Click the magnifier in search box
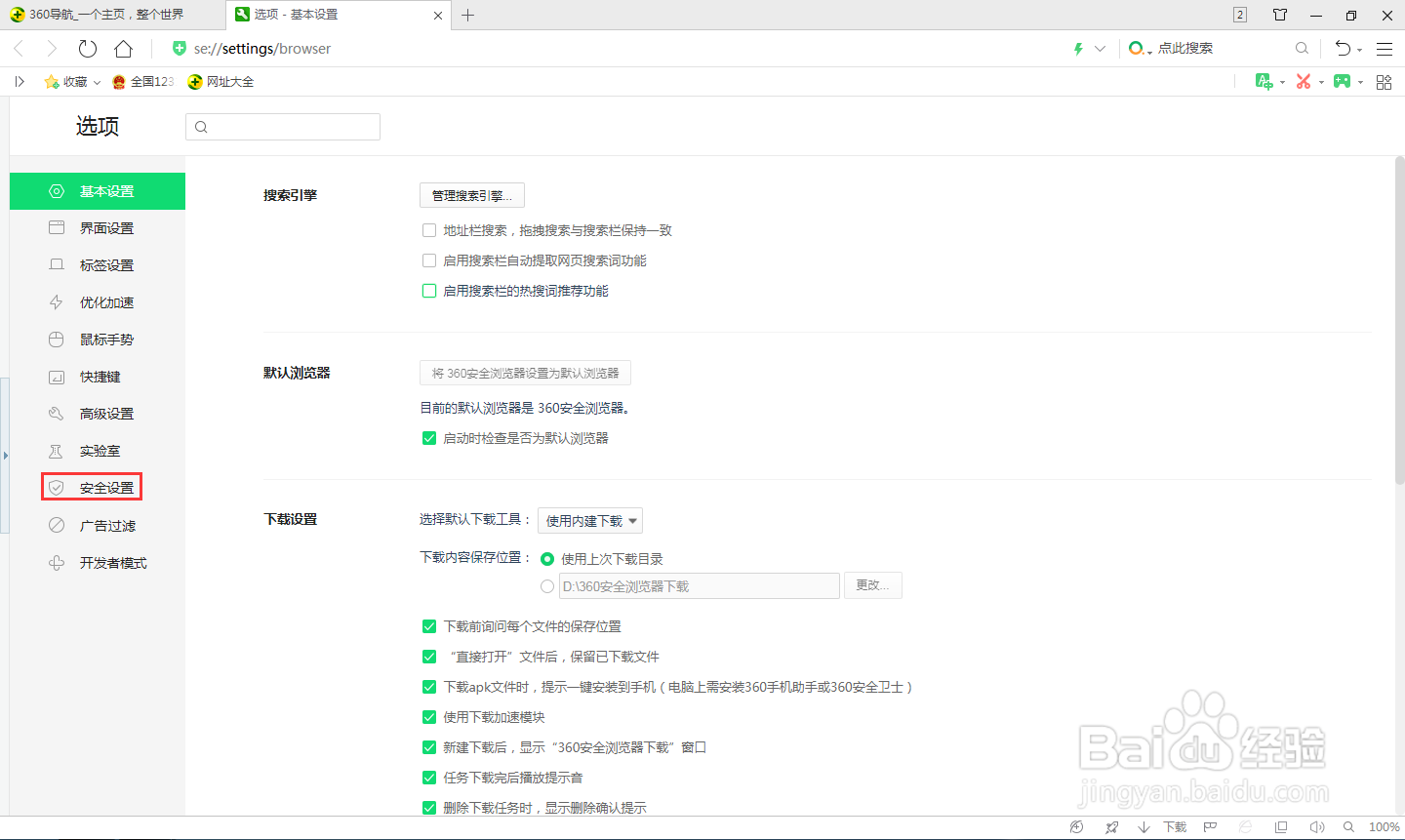Image resolution: width=1405 pixels, height=840 pixels. click(1302, 48)
